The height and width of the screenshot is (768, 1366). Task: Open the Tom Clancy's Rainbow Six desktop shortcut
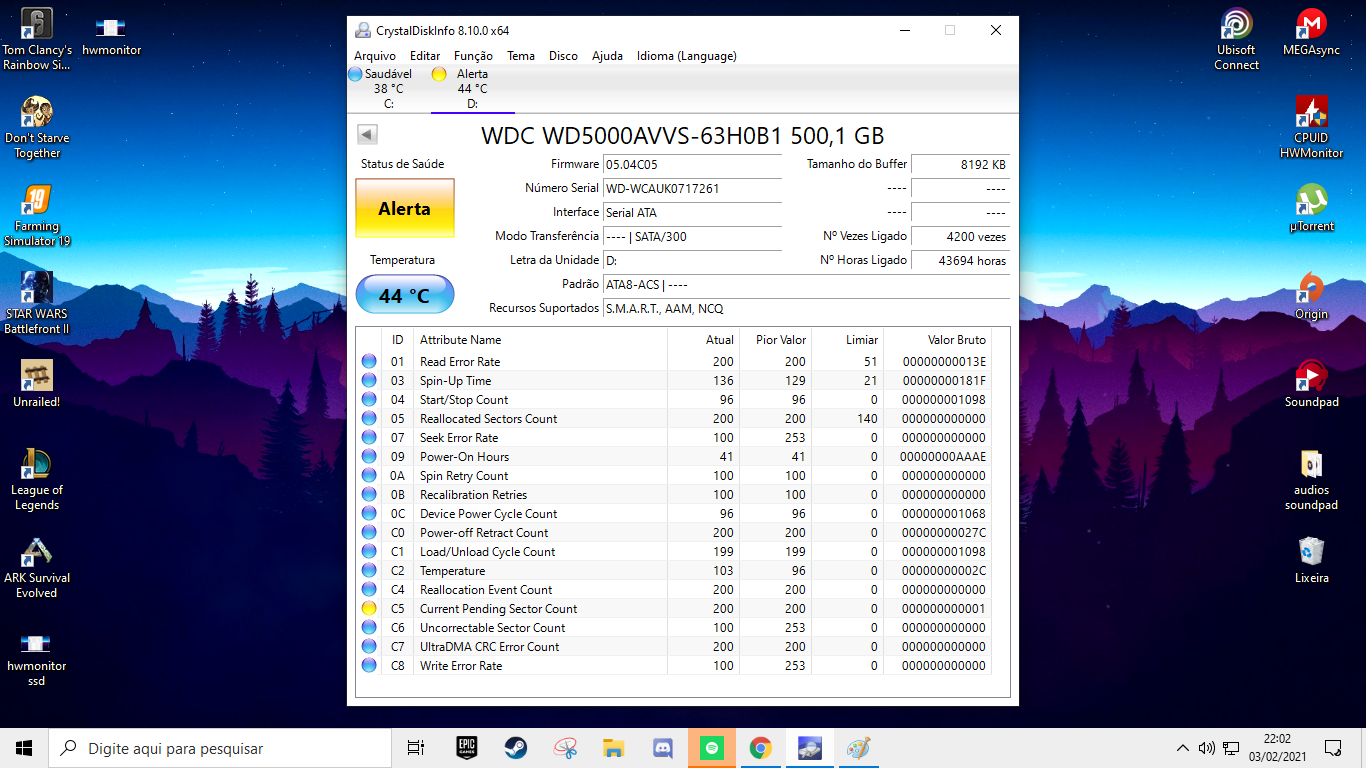tap(37, 40)
